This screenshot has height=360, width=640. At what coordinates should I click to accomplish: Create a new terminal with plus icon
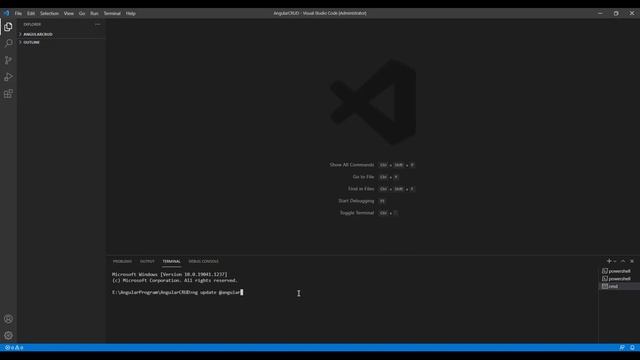pyautogui.click(x=609, y=261)
